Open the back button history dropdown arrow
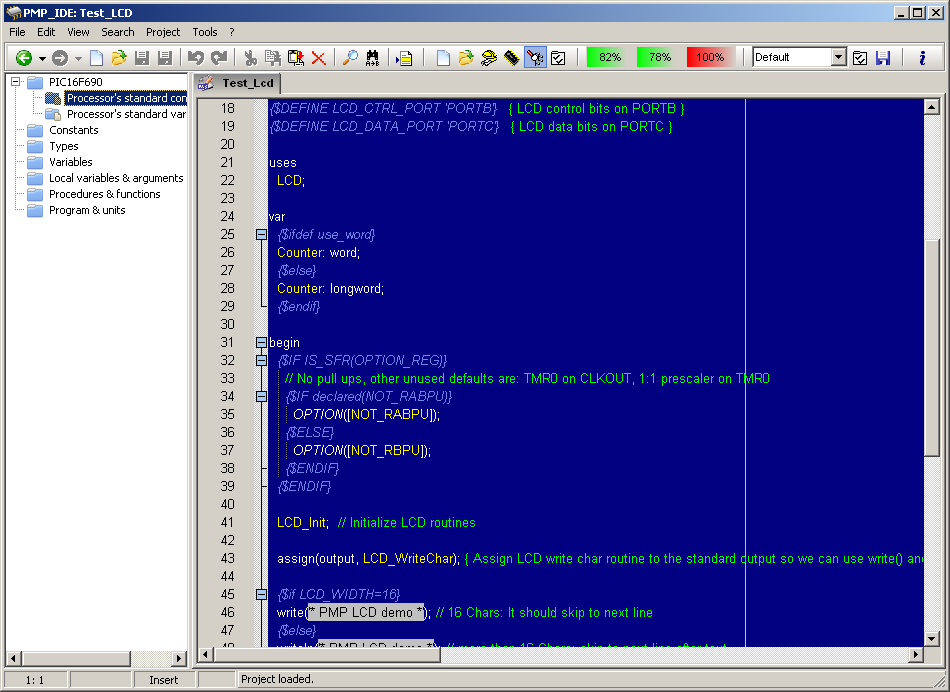The height and width of the screenshot is (692, 950). click(42, 58)
